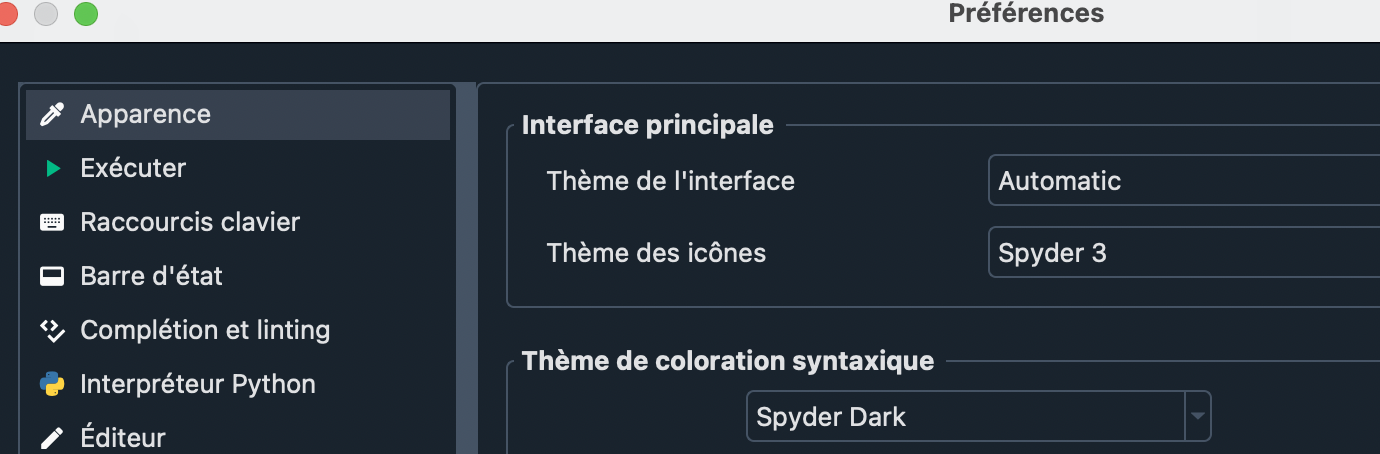Click the Apparence eyedropper icon
The image size is (1380, 454).
click(51, 115)
